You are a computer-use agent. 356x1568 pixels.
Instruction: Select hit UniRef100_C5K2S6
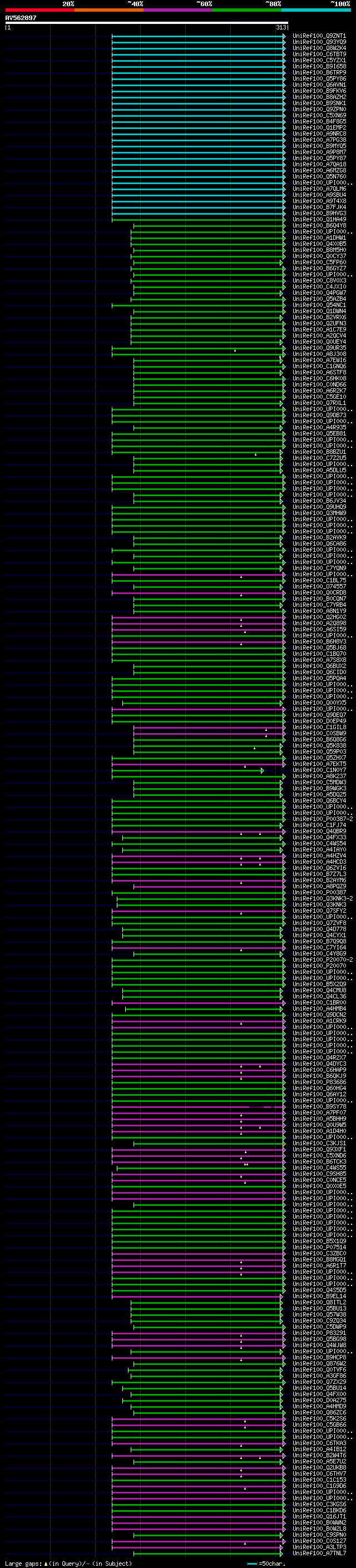click(x=319, y=1418)
